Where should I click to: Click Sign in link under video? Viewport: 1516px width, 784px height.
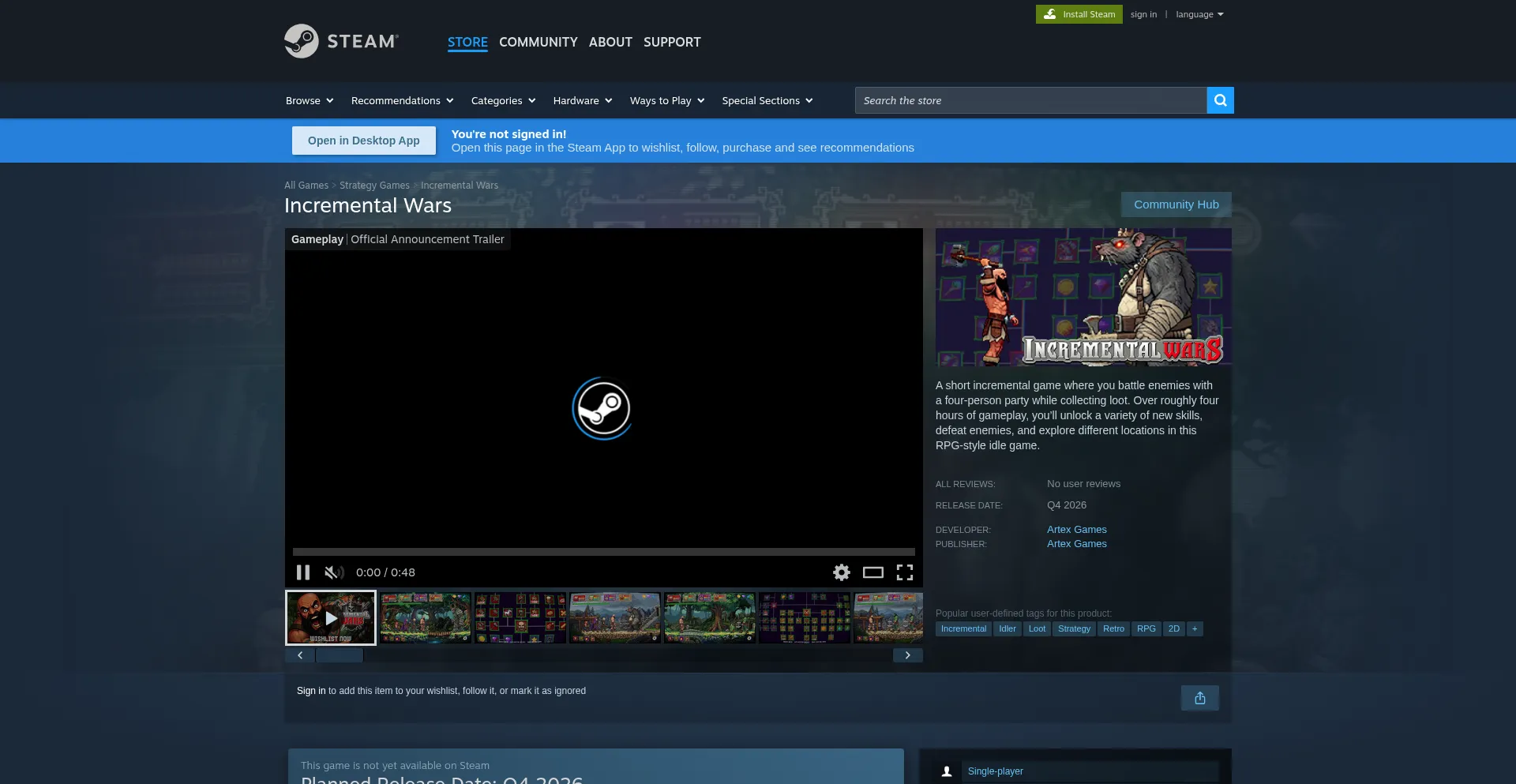311,691
